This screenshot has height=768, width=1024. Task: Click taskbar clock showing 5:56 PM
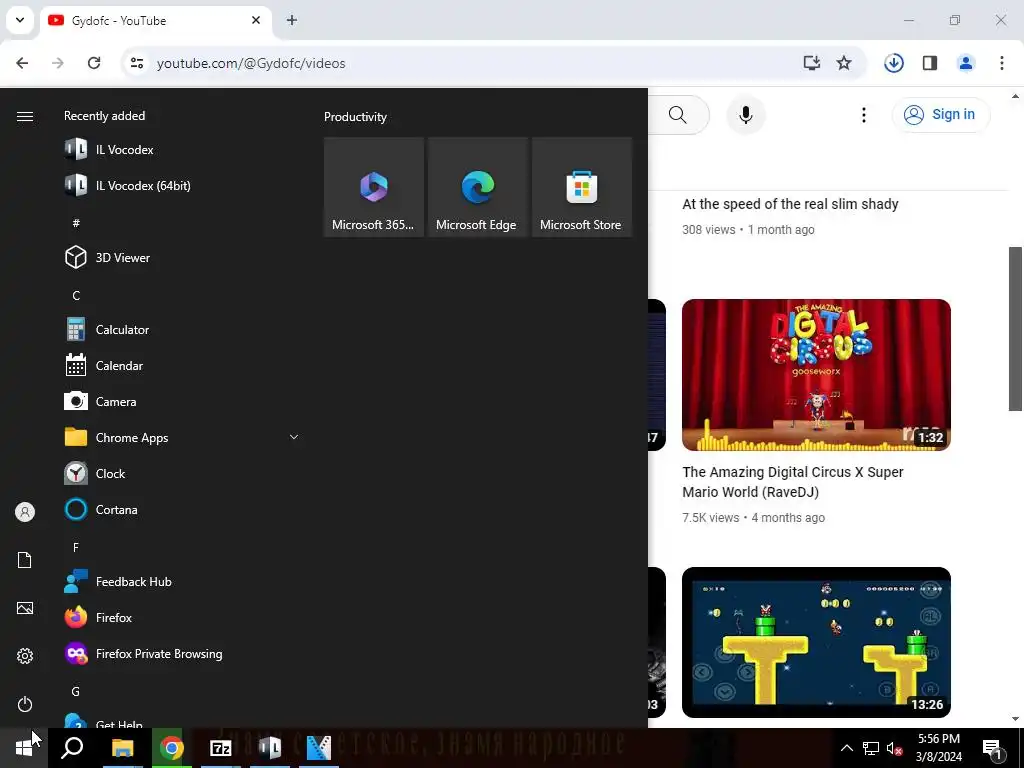(x=938, y=748)
